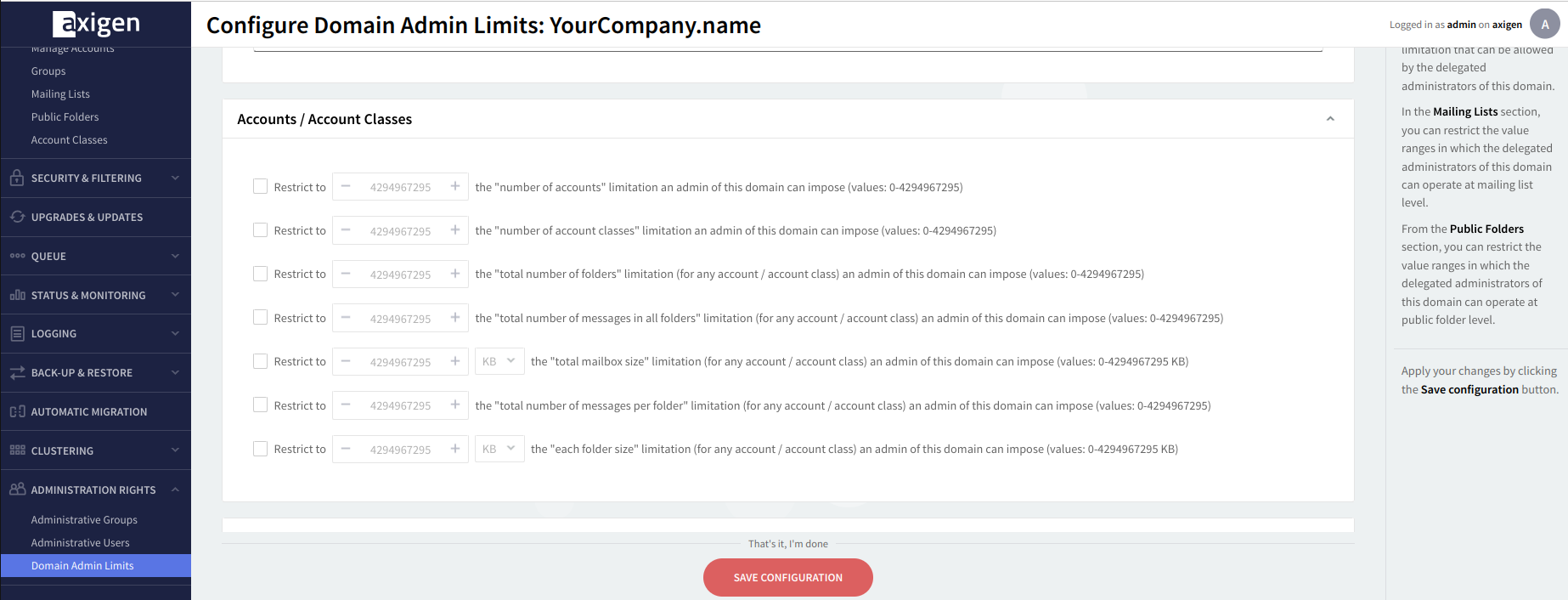Image resolution: width=1568 pixels, height=600 pixels.
Task: Expand the Queue menu chevron
Action: pyautogui.click(x=175, y=256)
